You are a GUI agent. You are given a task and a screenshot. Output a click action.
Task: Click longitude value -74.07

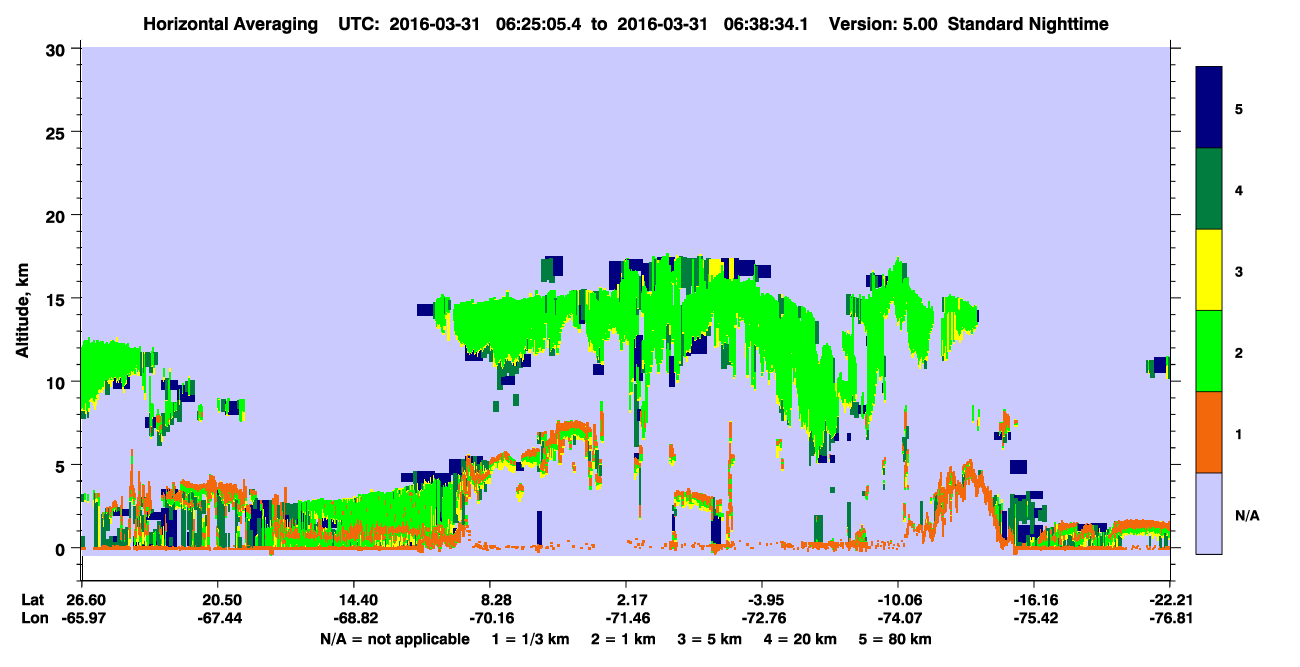pos(898,618)
